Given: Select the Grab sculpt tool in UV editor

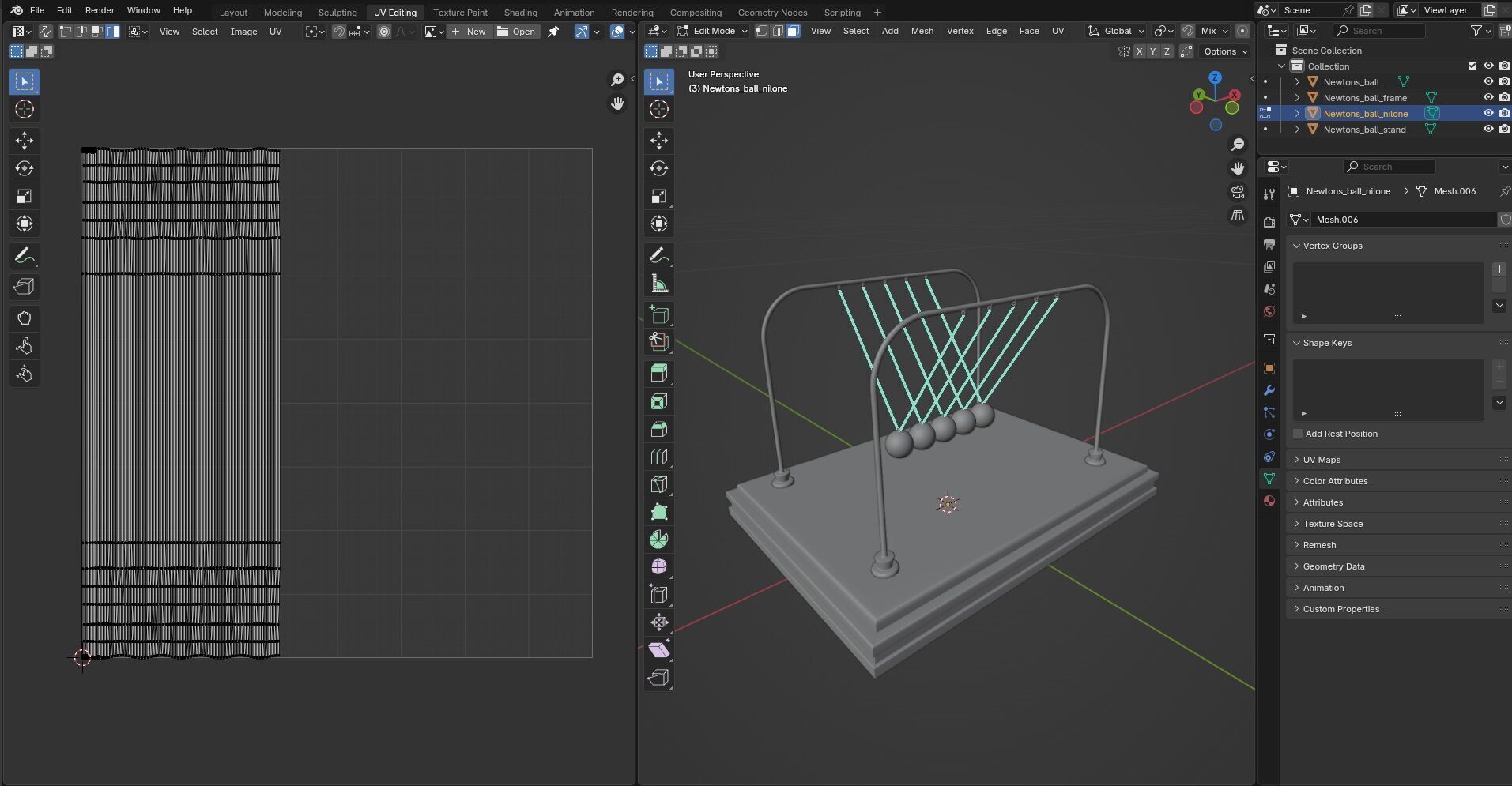Looking at the screenshot, I should pos(25,318).
